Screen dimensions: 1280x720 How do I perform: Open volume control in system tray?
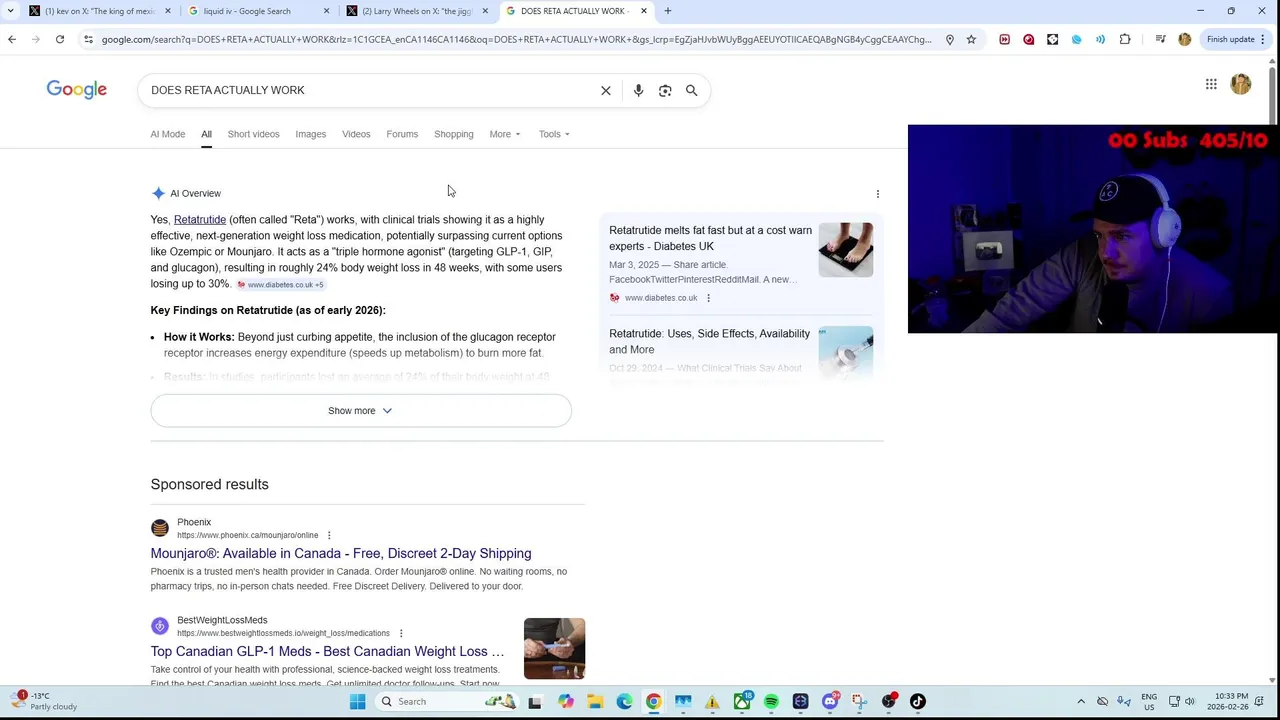pos(1189,702)
